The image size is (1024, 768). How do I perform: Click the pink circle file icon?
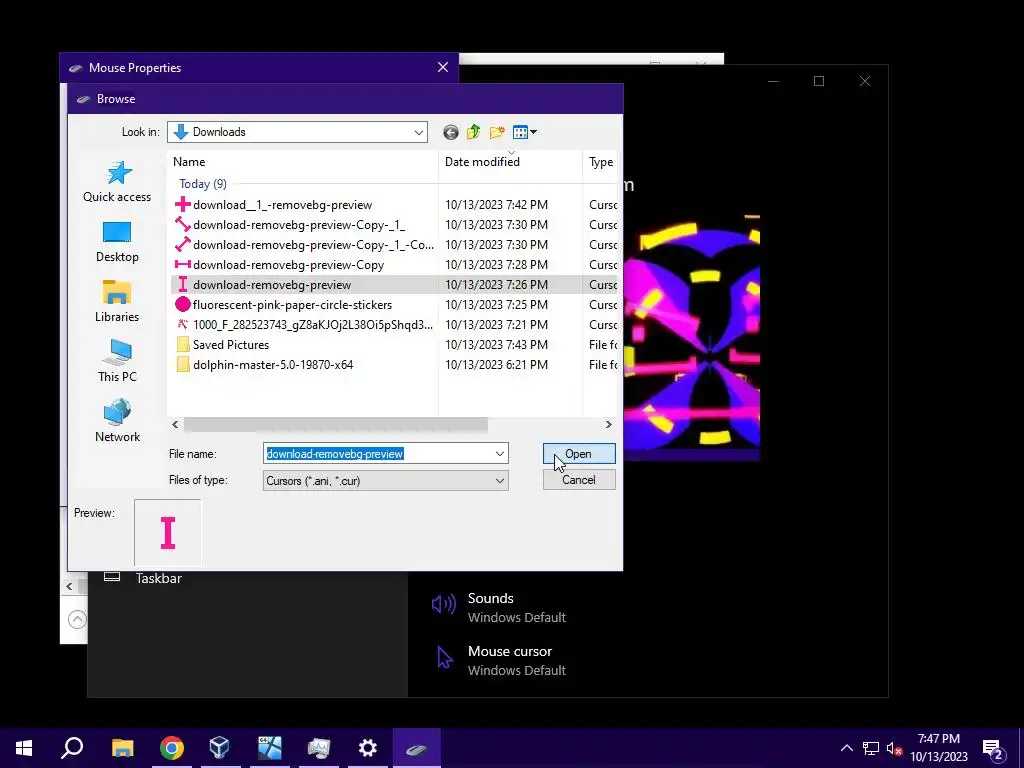pyautogui.click(x=183, y=304)
